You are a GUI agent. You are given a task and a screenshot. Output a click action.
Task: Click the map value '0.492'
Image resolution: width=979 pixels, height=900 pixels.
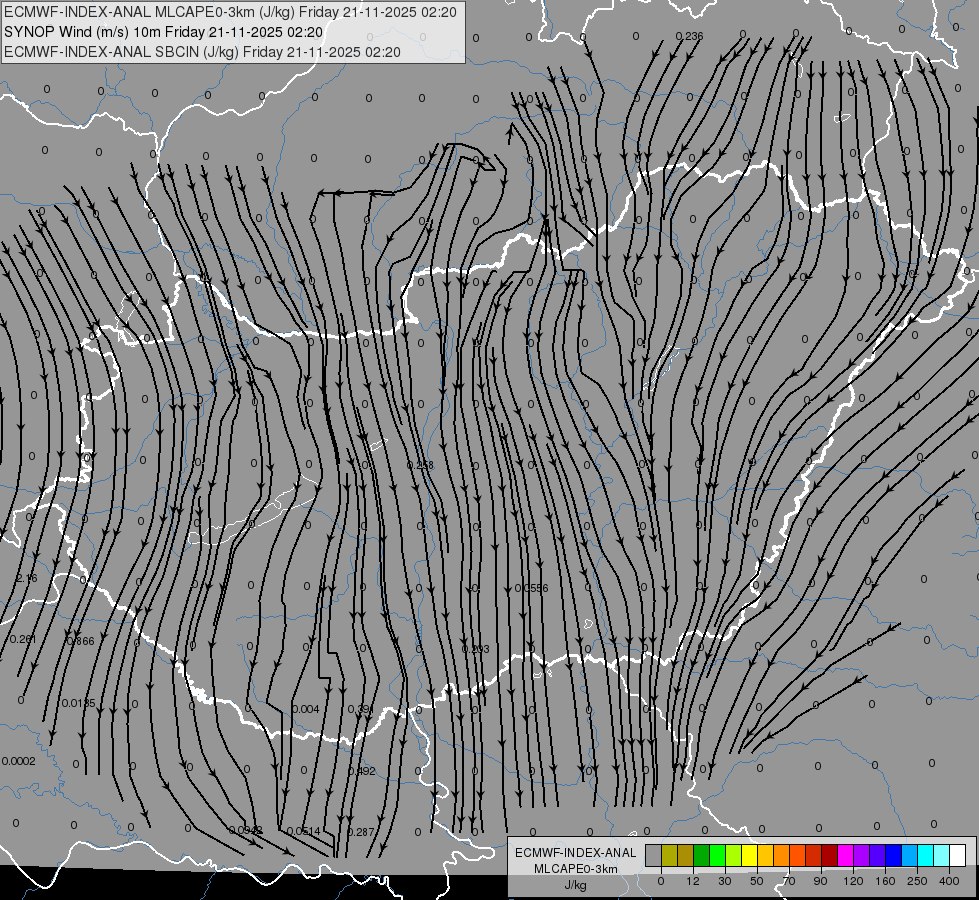(362, 771)
